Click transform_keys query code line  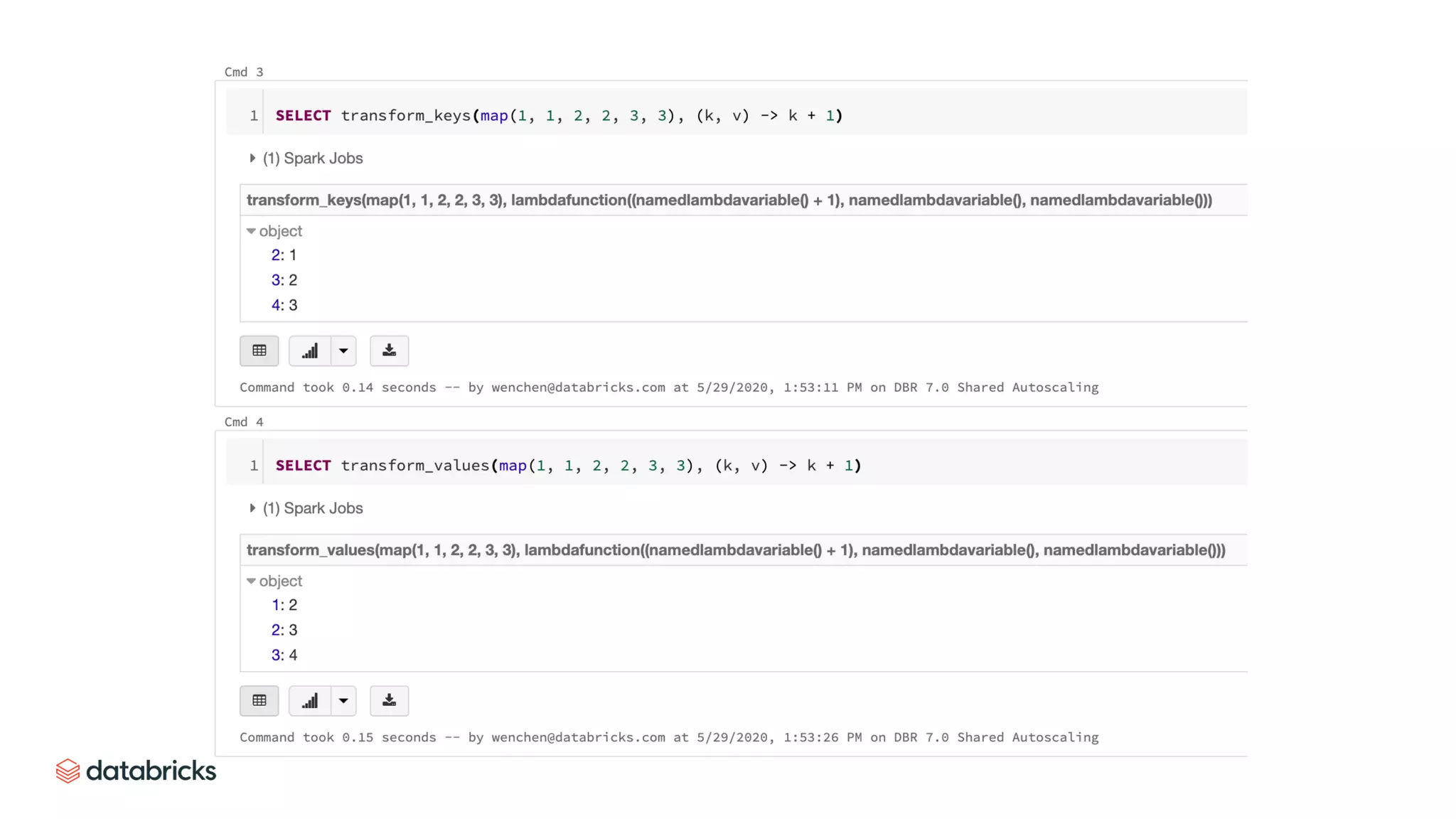[x=558, y=115]
